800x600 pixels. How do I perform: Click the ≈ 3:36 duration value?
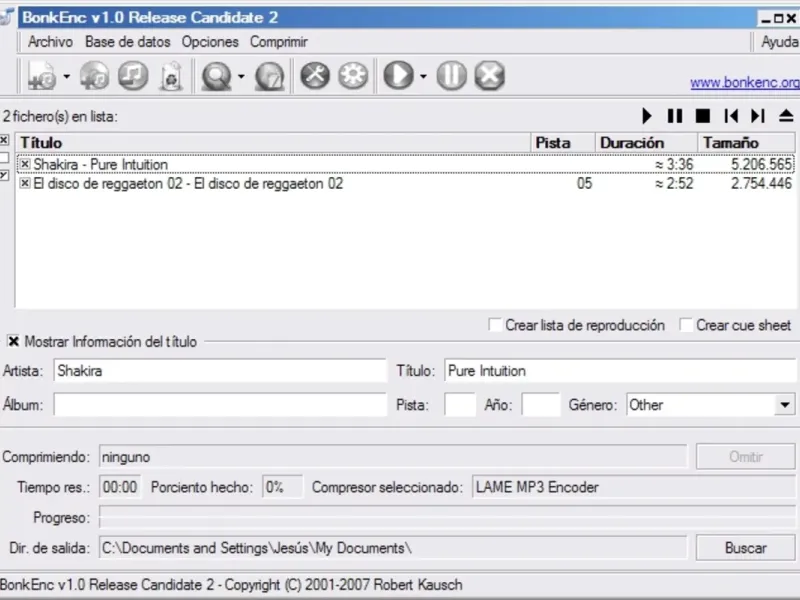674,164
